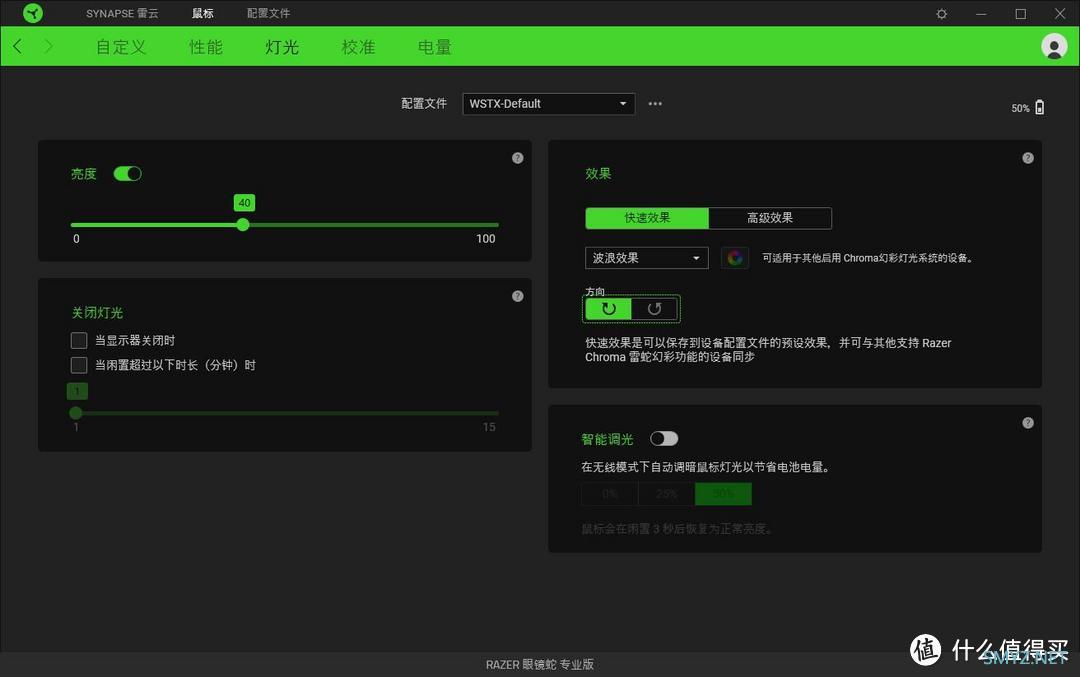Click the RAZER 眼镜蛇 专业版 device label
The width and height of the screenshot is (1080, 677).
539,664
